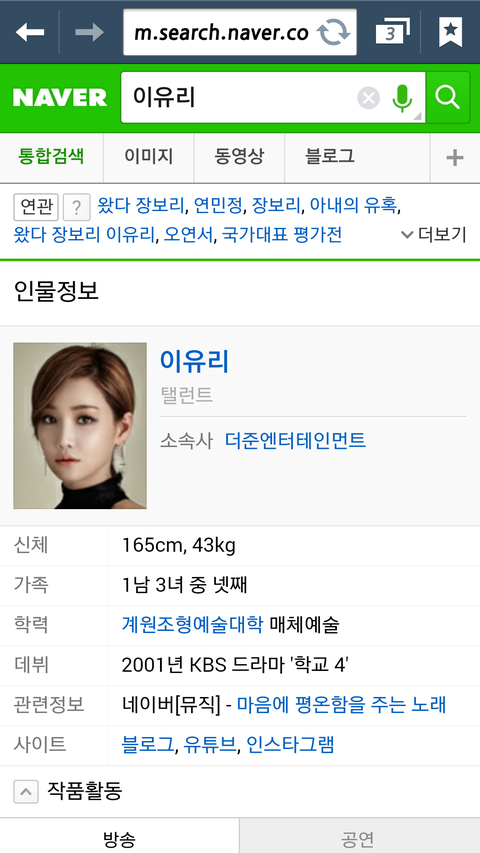This screenshot has height=853, width=480.
Task: Tap the browser back arrow
Action: click(30, 32)
